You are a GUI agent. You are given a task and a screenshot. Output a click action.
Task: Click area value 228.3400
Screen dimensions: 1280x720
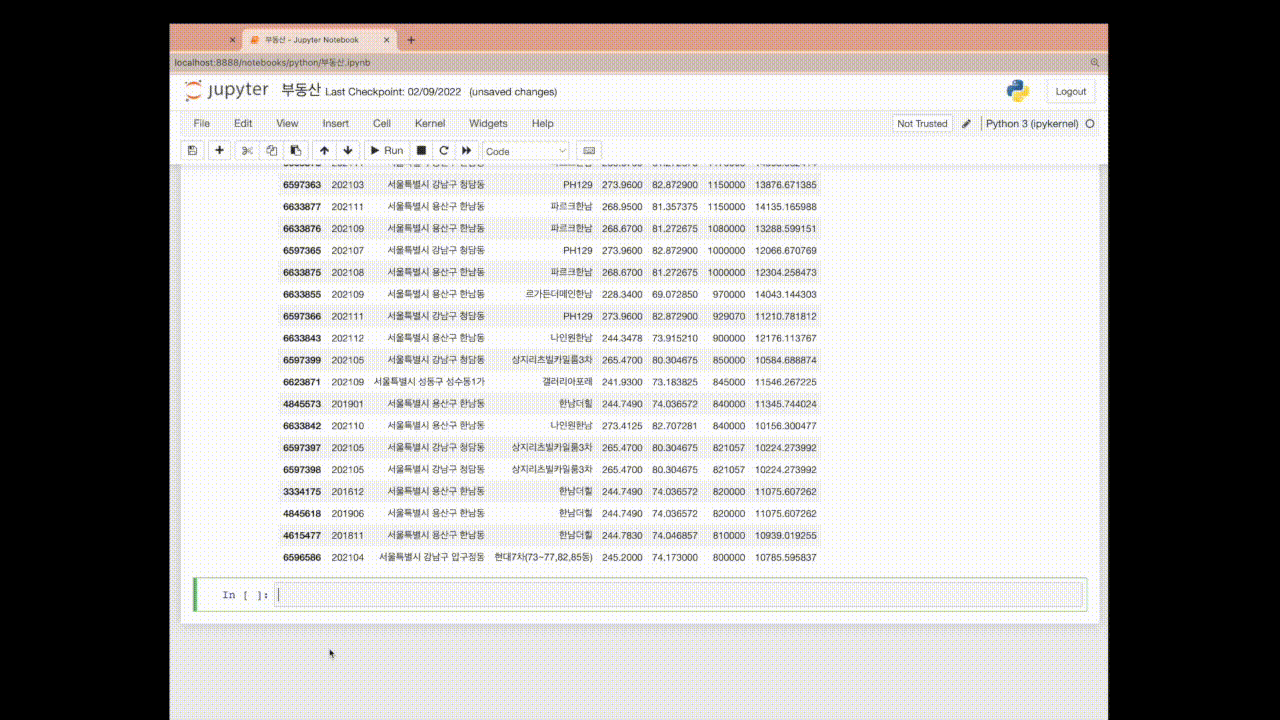[622, 295]
